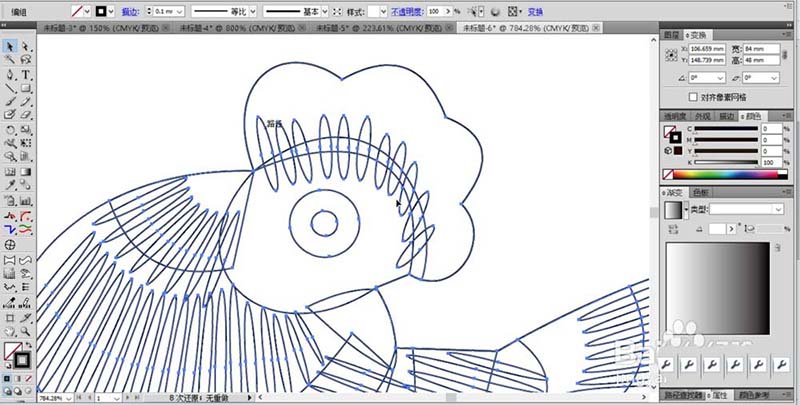Click the X position field 106.659 mm

707,49
